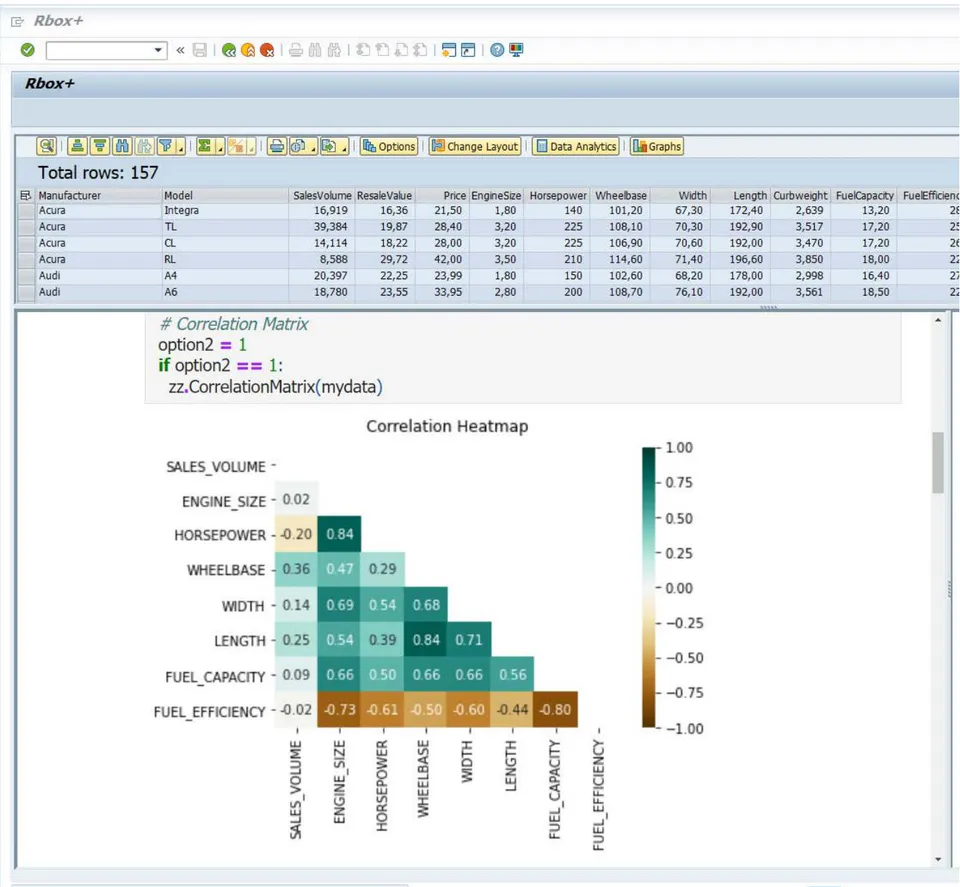
Task: Click the Previous Page icon
Action: tap(382, 50)
